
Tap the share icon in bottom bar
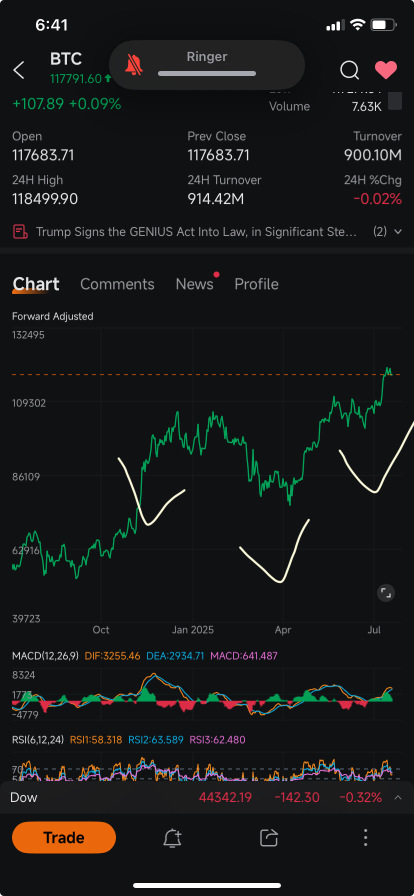click(268, 838)
